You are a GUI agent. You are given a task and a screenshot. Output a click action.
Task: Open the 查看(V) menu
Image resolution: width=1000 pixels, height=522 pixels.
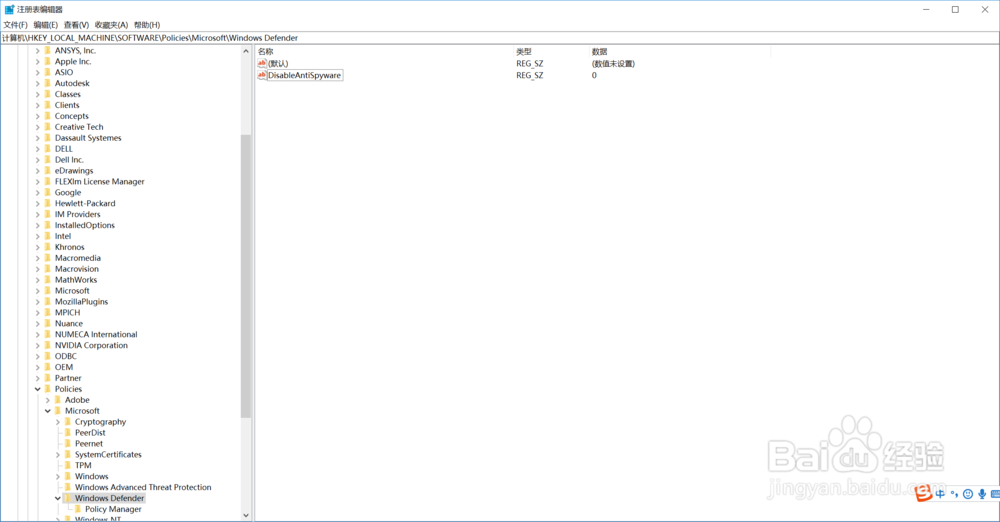[x=76, y=25]
